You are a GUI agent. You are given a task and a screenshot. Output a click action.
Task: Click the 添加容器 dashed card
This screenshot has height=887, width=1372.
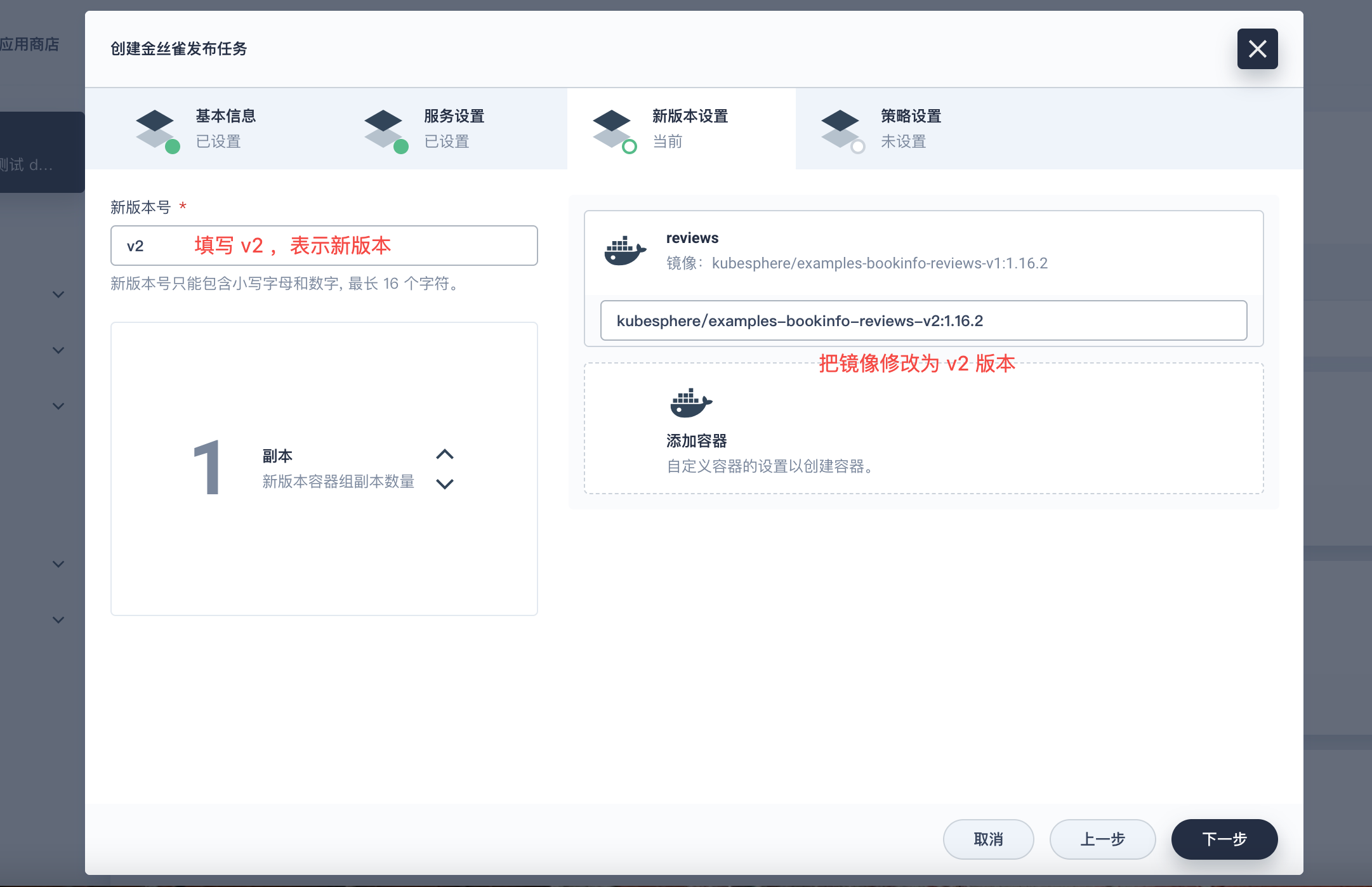click(x=923, y=428)
